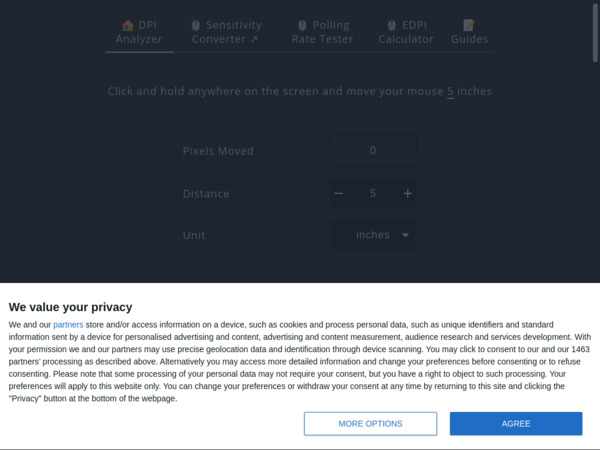Viewport: 600px width, 450px height.
Task: Click the mouse icon beside Sensitivity Converter
Action: tap(196, 26)
